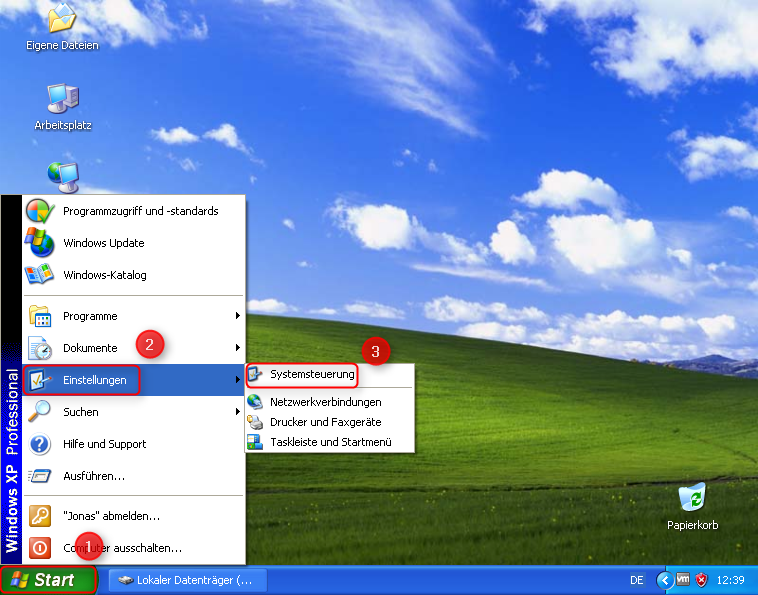Open Hilfe und Support entry
This screenshot has height=595, width=758.
tap(134, 444)
